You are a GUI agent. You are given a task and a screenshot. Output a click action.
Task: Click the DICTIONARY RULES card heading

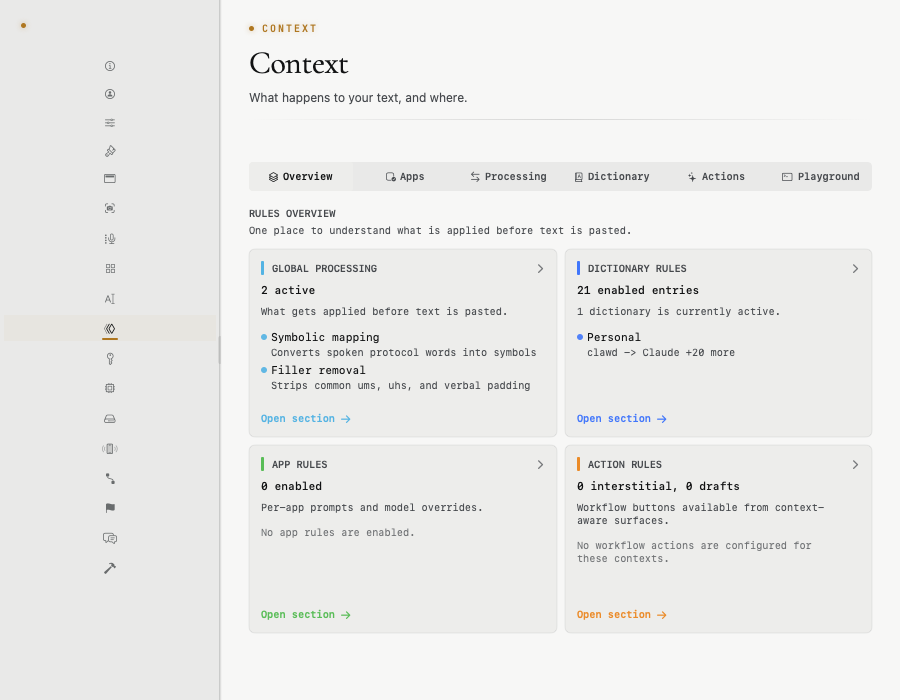coord(637,269)
